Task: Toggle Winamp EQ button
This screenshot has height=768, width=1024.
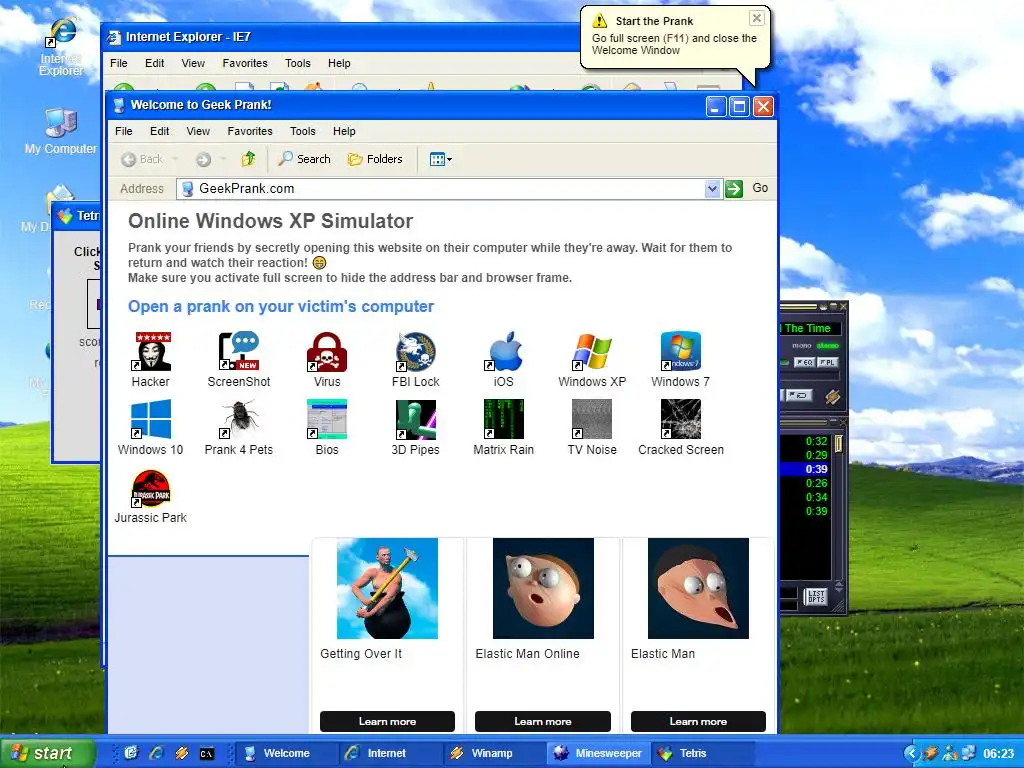Action: pyautogui.click(x=804, y=362)
